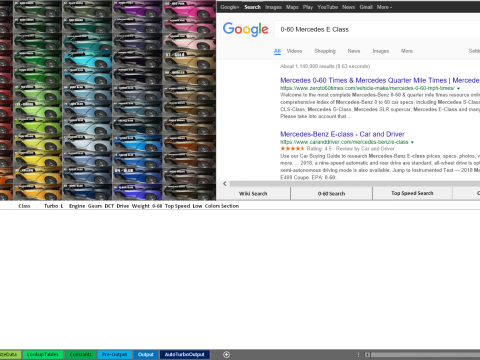Image resolution: width=480 pixels, height=360 pixels.
Task: Open Play in the top Google bar
Action: [x=308, y=7]
